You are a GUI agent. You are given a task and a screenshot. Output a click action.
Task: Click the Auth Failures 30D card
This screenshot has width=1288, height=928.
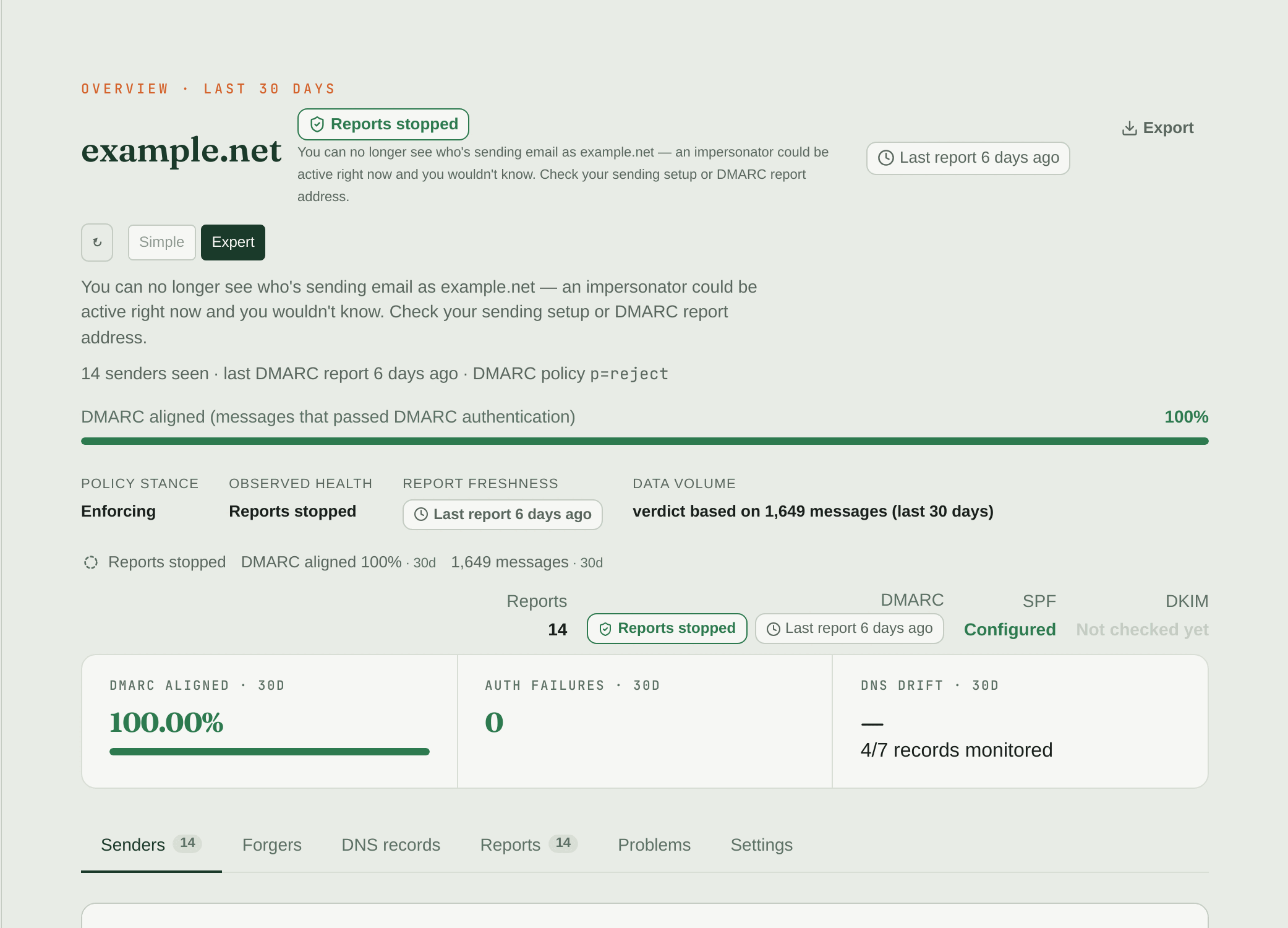(645, 721)
